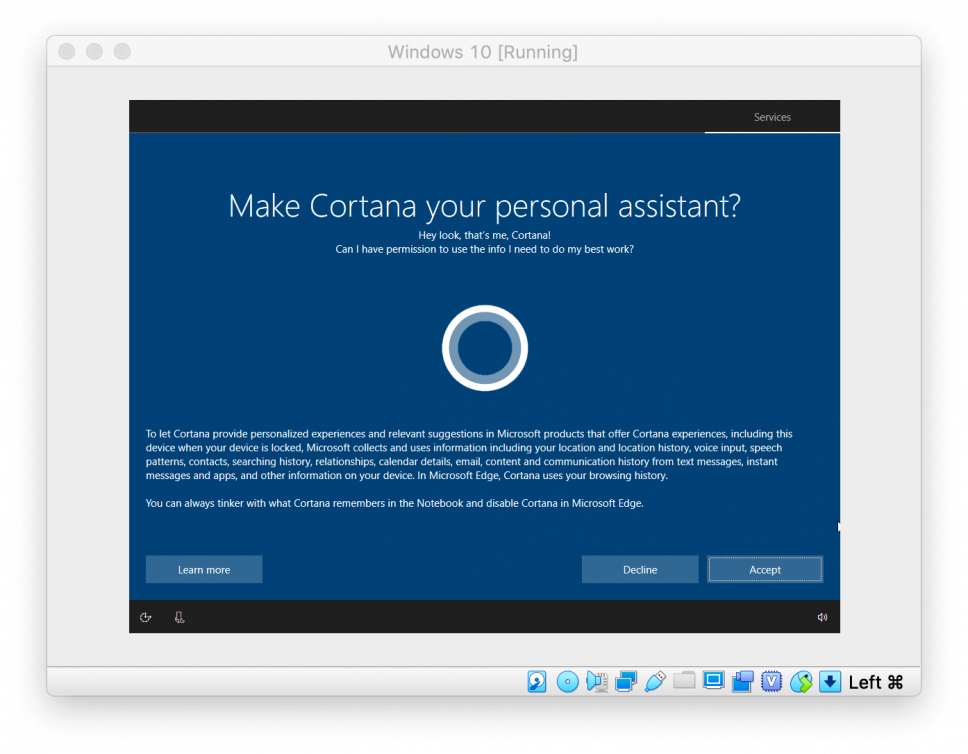Click the Ease of Access icon
968x754 pixels.
[146, 617]
